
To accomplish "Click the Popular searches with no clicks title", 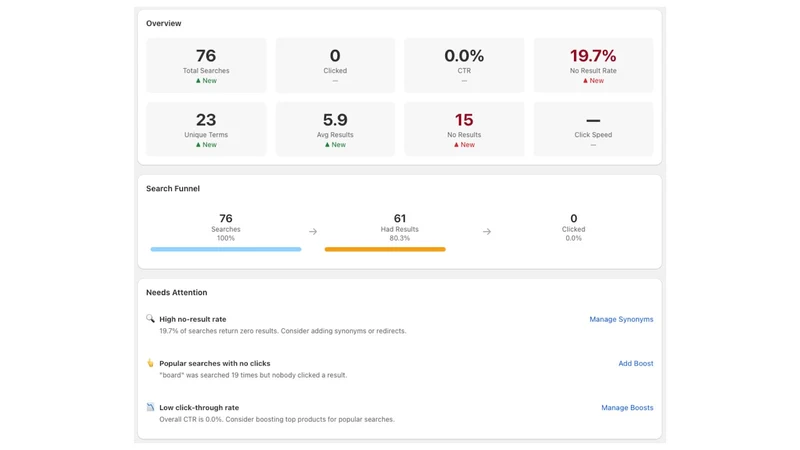I will pyautogui.click(x=215, y=364).
